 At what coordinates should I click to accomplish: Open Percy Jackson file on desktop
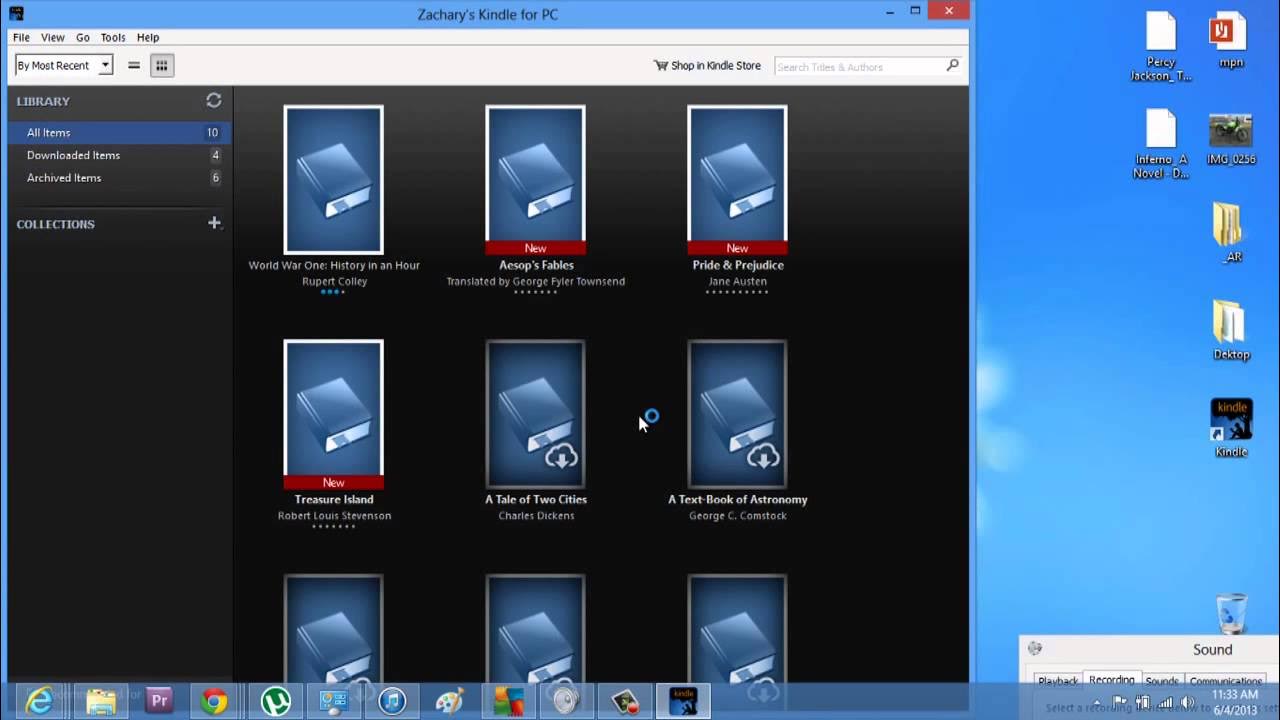point(1161,46)
